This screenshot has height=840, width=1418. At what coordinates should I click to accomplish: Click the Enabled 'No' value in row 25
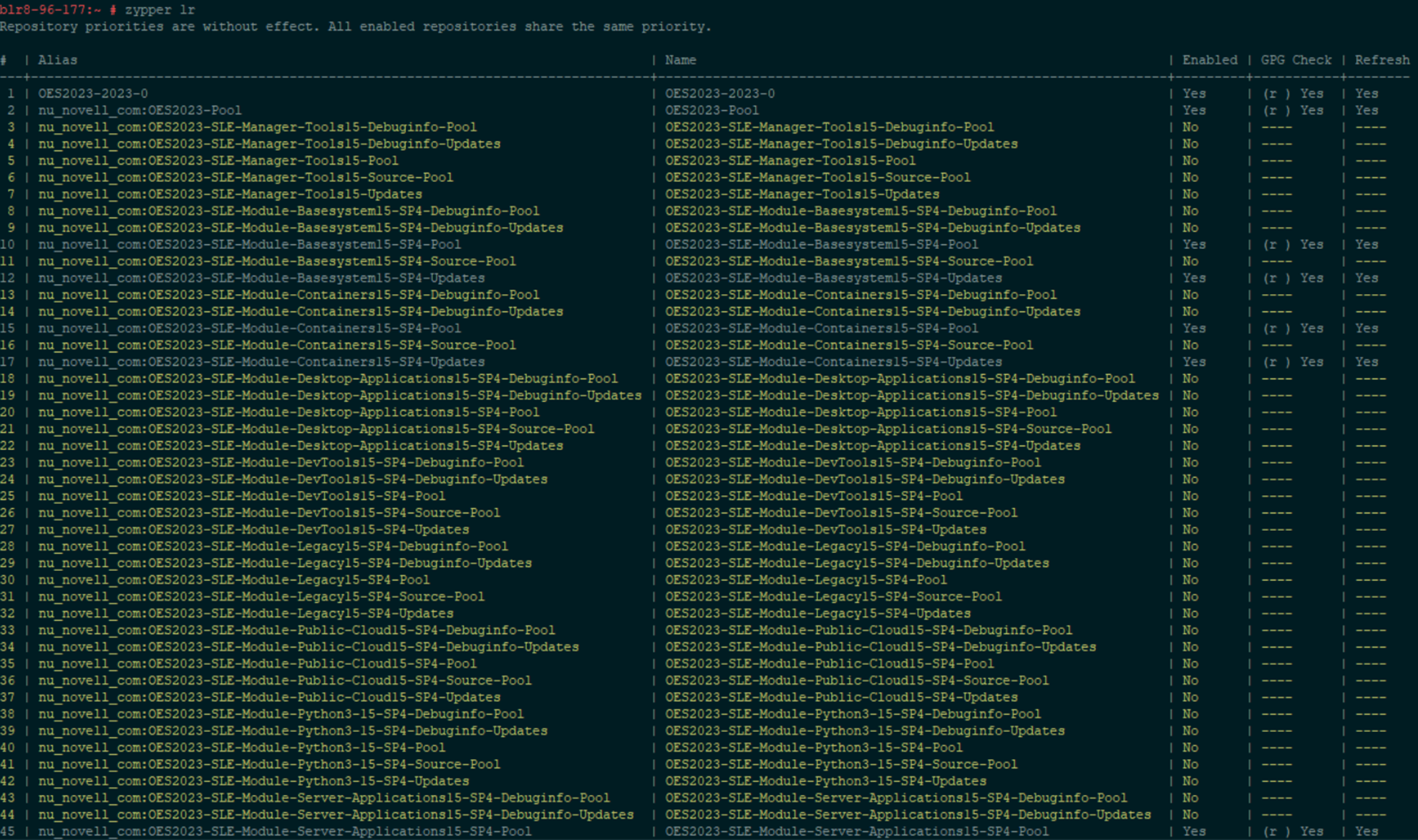1190,496
